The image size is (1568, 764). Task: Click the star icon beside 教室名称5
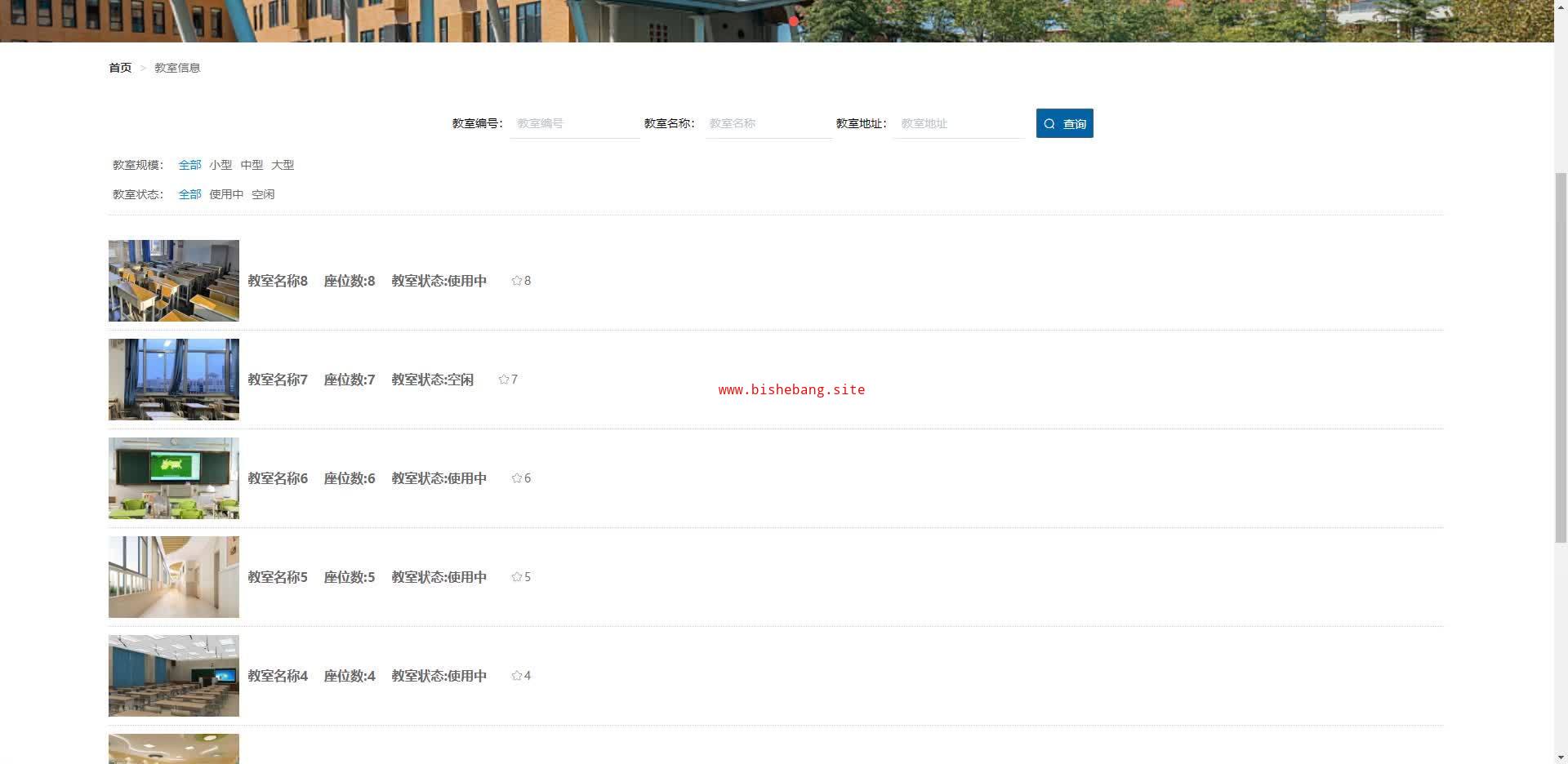point(516,577)
